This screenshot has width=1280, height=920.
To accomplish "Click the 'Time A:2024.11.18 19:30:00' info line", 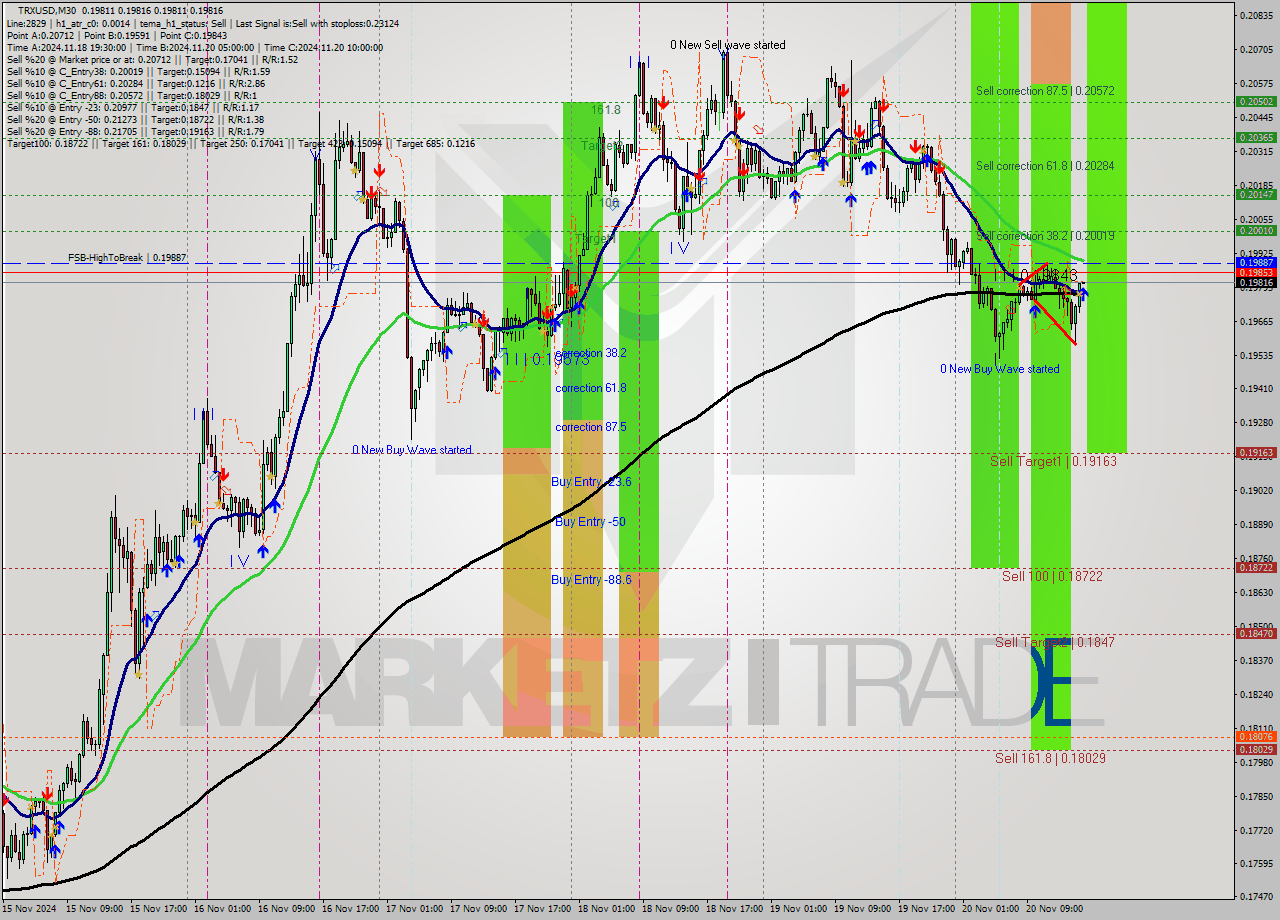I will pyautogui.click(x=194, y=47).
